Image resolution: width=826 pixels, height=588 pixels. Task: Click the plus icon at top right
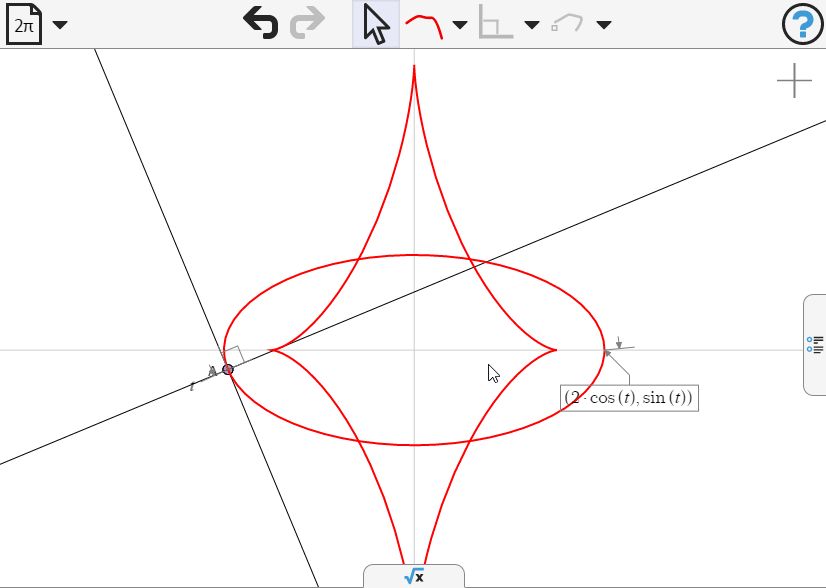[794, 81]
